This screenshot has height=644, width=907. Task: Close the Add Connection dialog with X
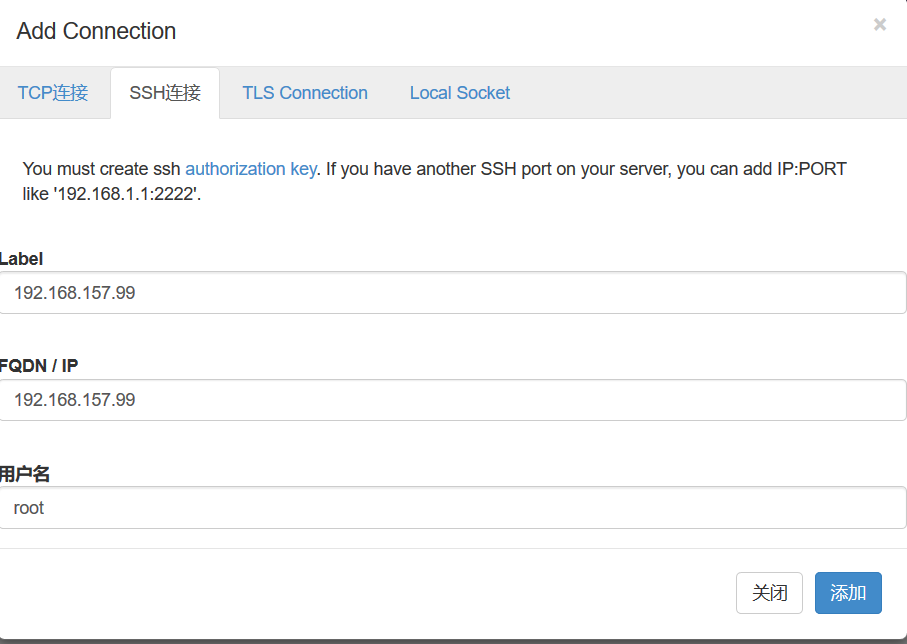click(x=880, y=24)
